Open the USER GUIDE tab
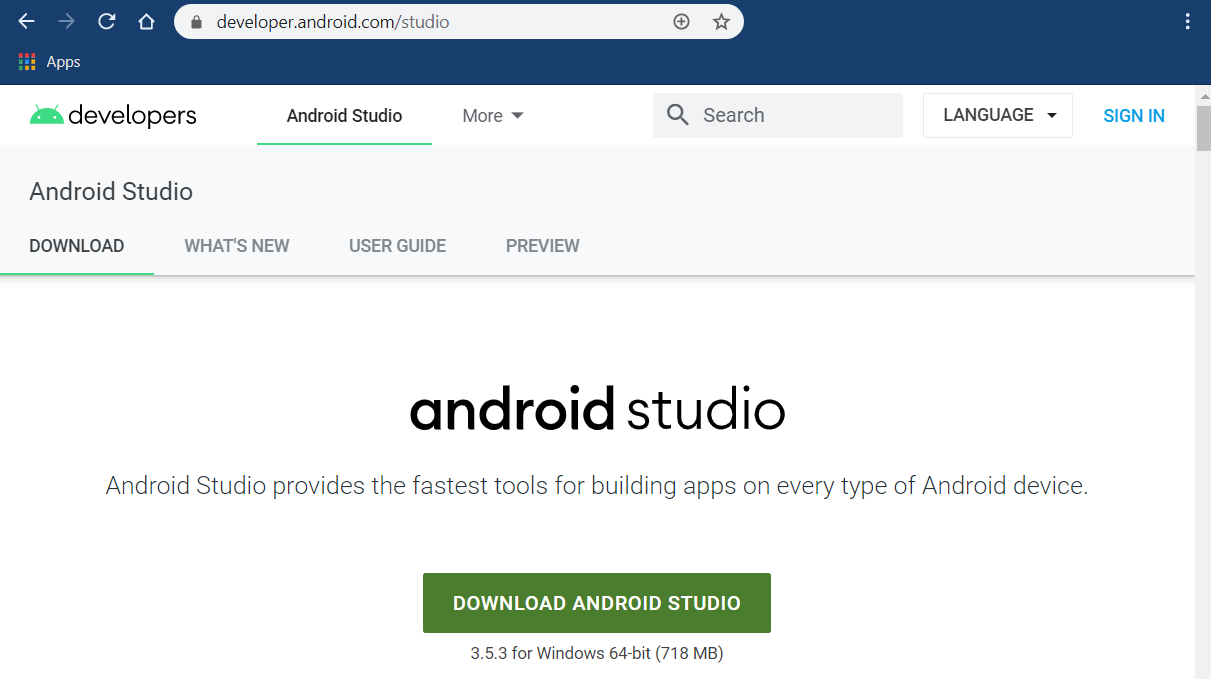 (x=398, y=246)
